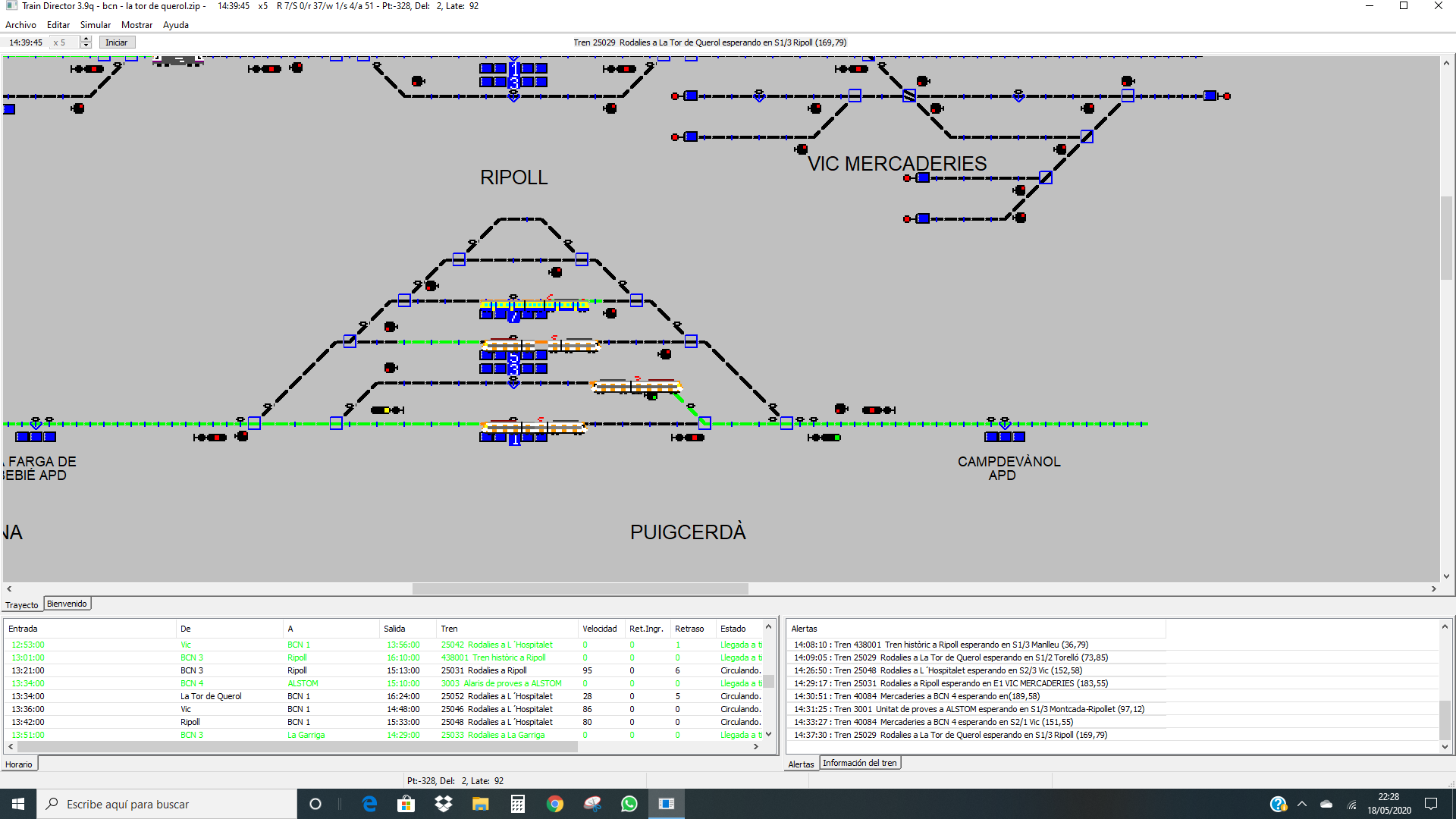The image size is (1456, 819).
Task: Open the Simular menu
Action: point(95,25)
